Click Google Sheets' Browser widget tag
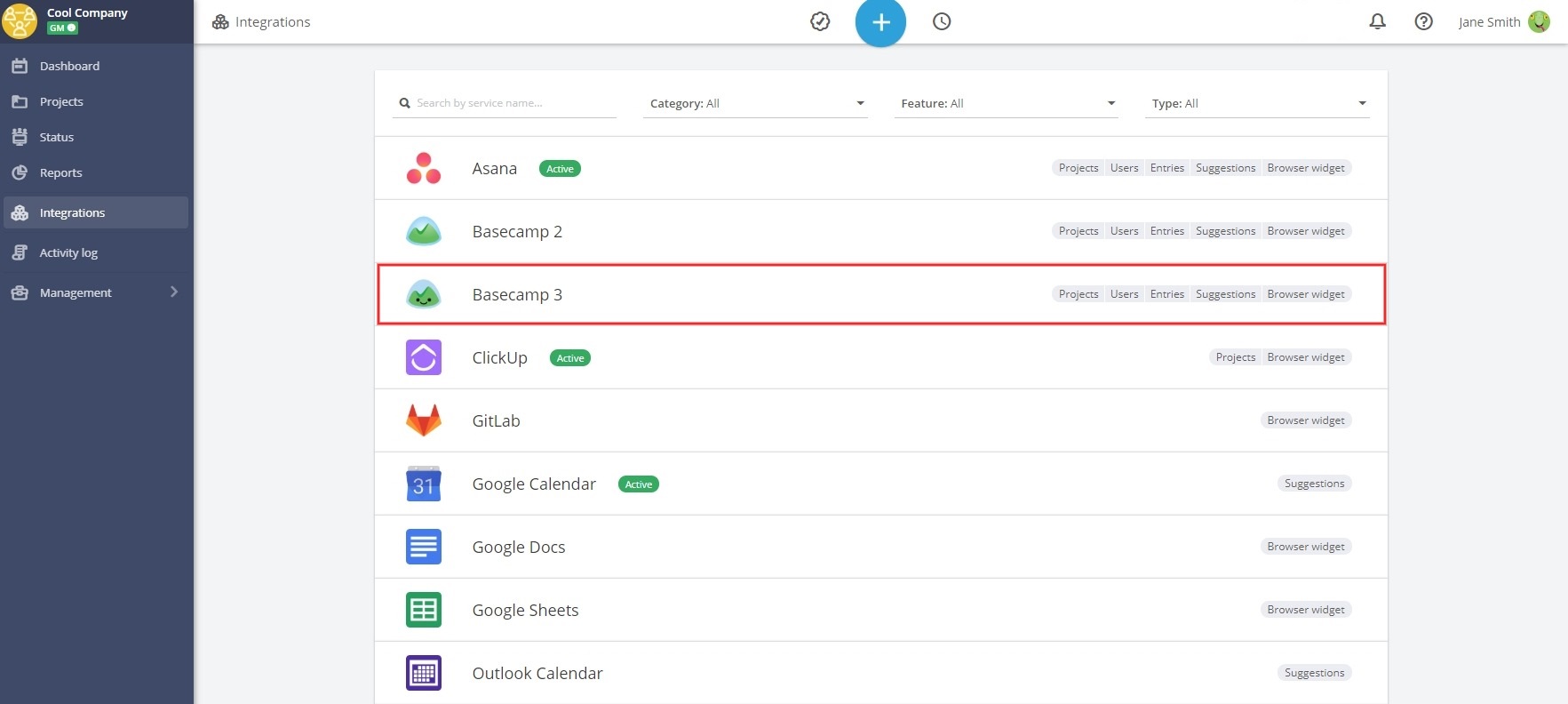Viewport: 1568px width, 704px height. (1306, 610)
